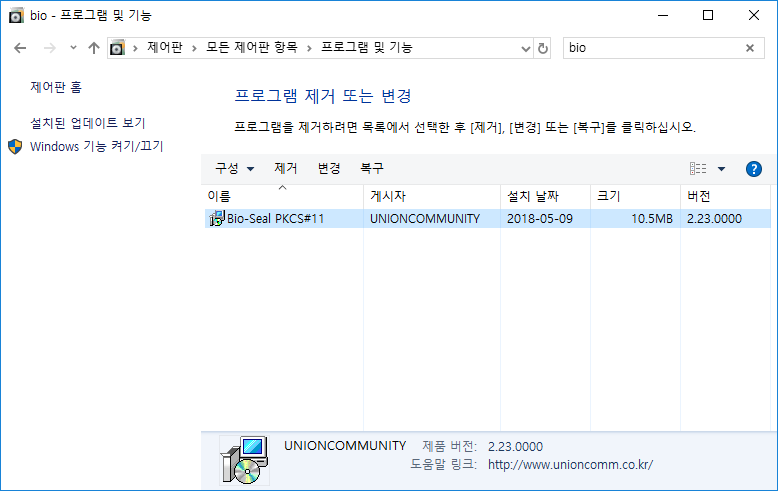Sort by 설치 날짜 column header
The height and width of the screenshot is (491, 778).
pyautogui.click(x=545, y=196)
